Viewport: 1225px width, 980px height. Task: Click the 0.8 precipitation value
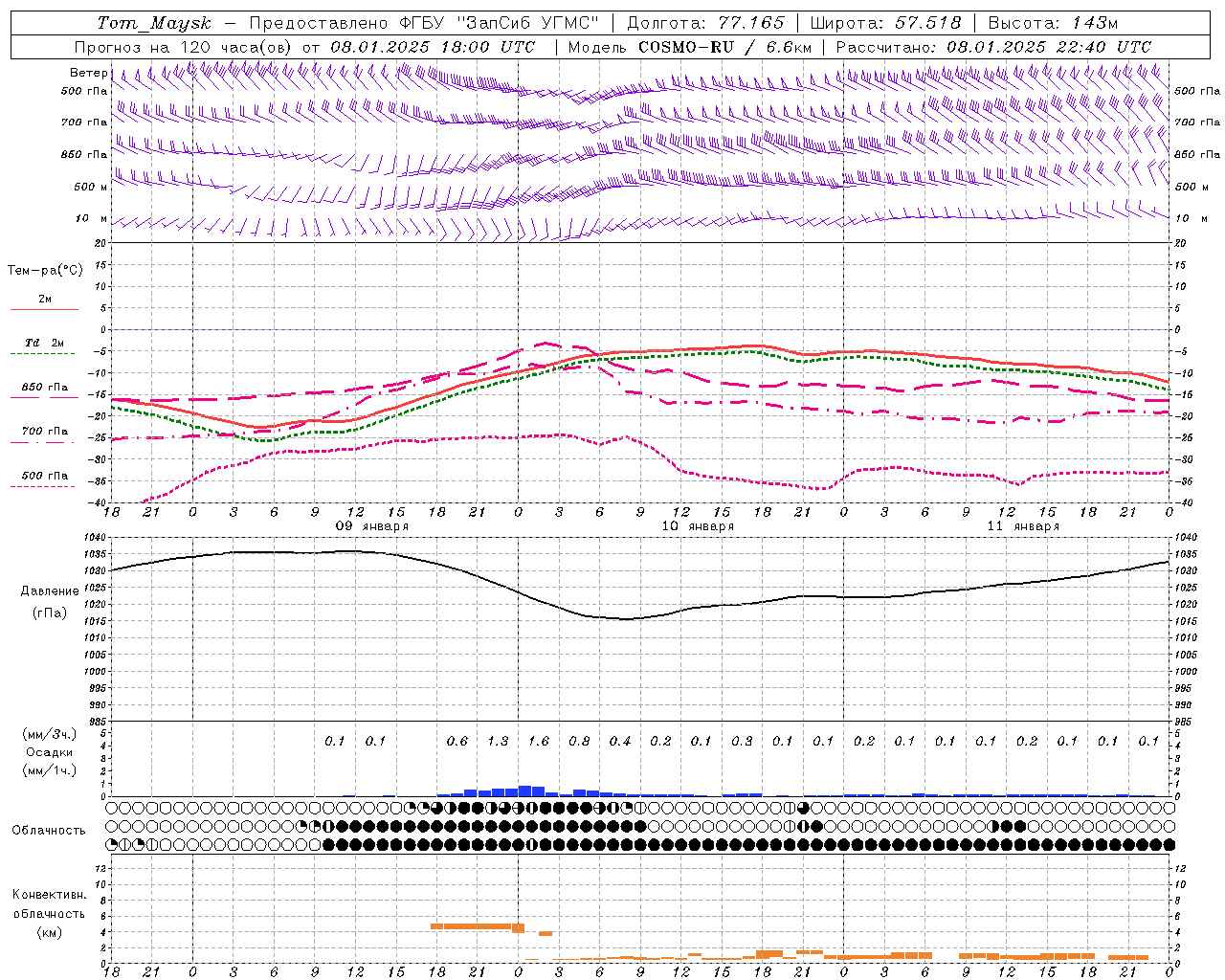point(579,741)
